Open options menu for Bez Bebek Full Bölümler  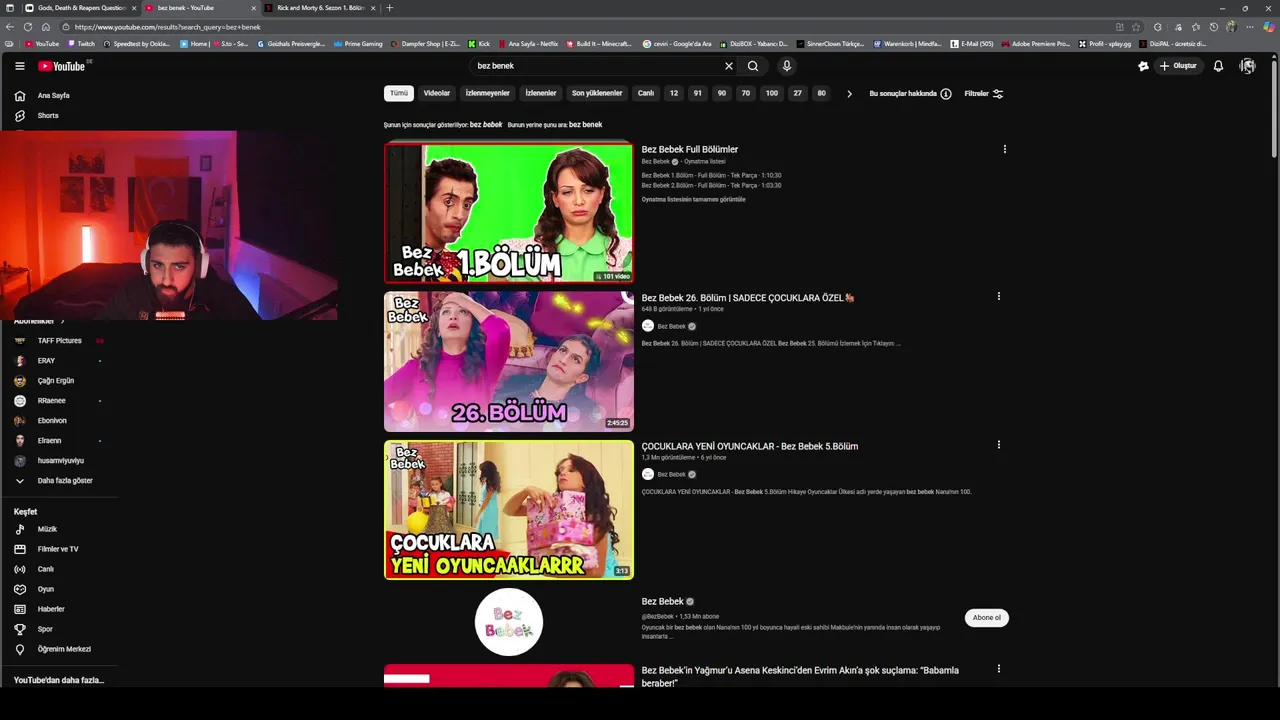click(1004, 149)
